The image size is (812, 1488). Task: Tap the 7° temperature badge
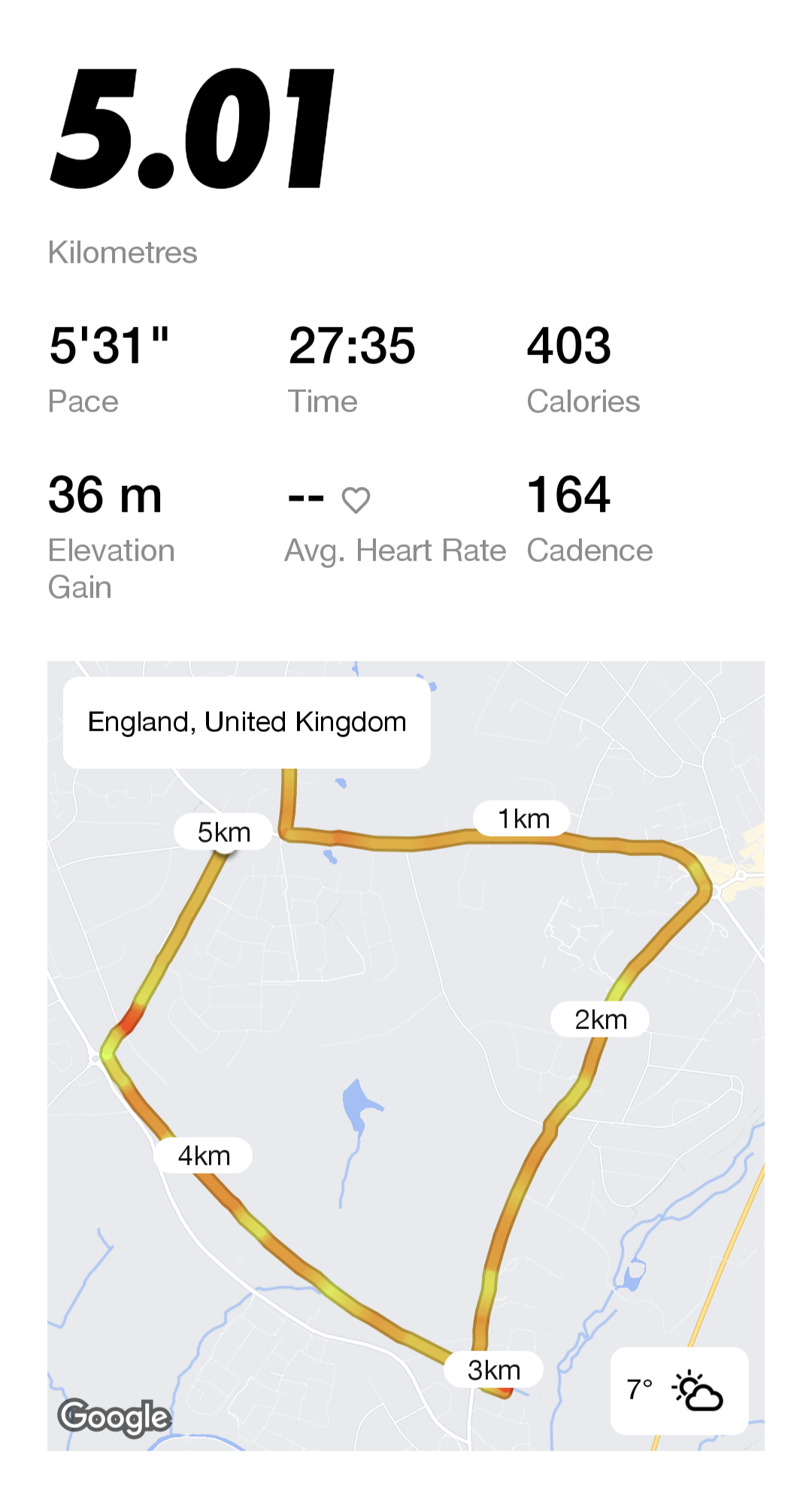(640, 1389)
